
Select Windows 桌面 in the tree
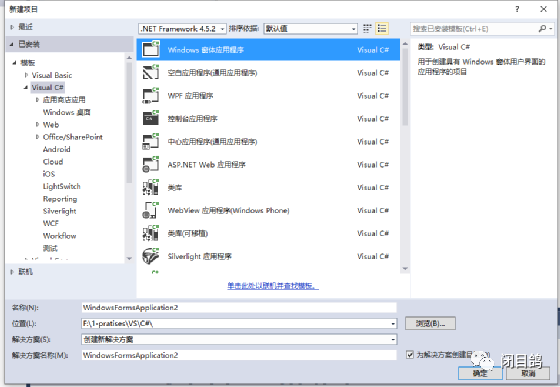(66, 112)
